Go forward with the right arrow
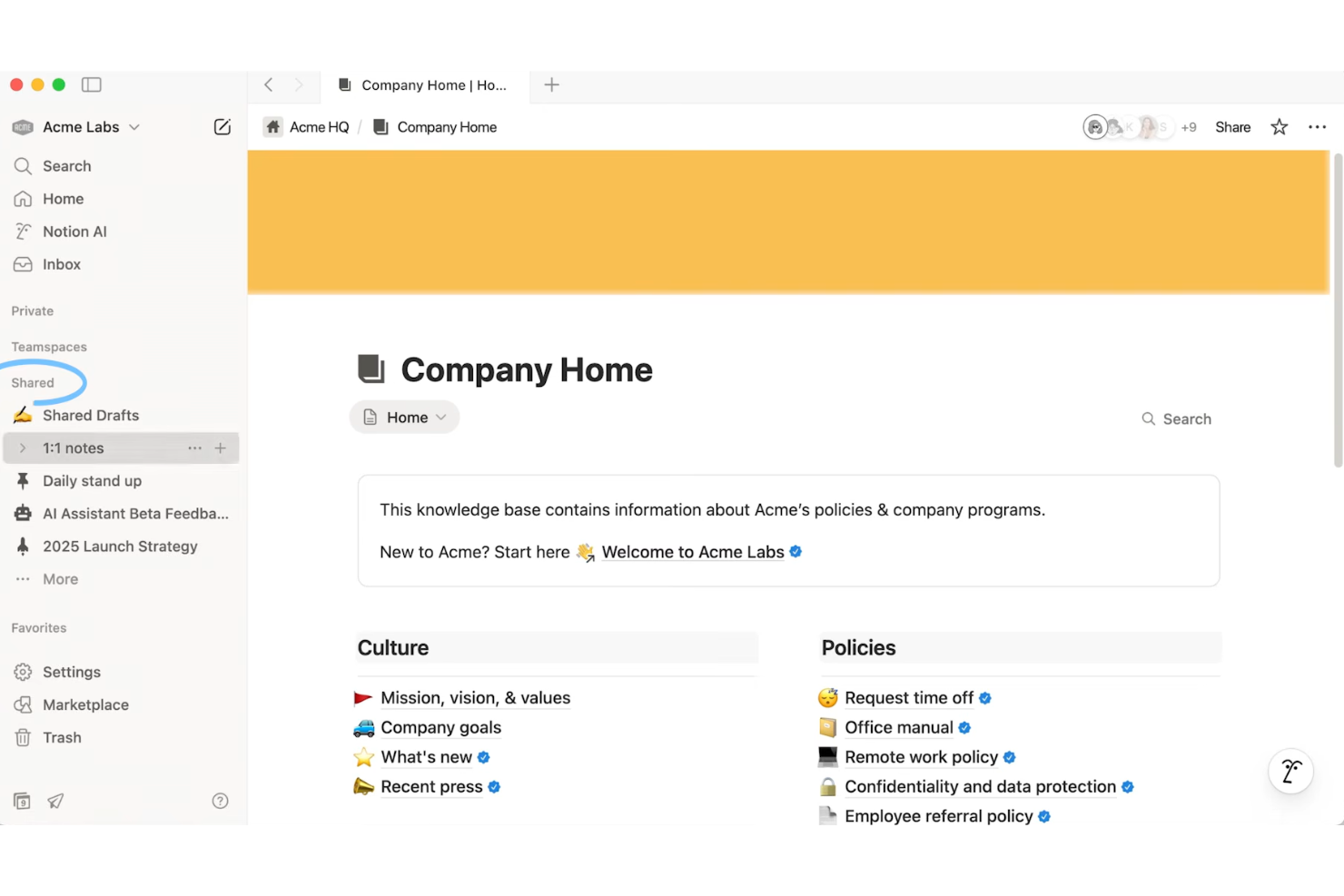The width and height of the screenshot is (1344, 896). coord(299,84)
